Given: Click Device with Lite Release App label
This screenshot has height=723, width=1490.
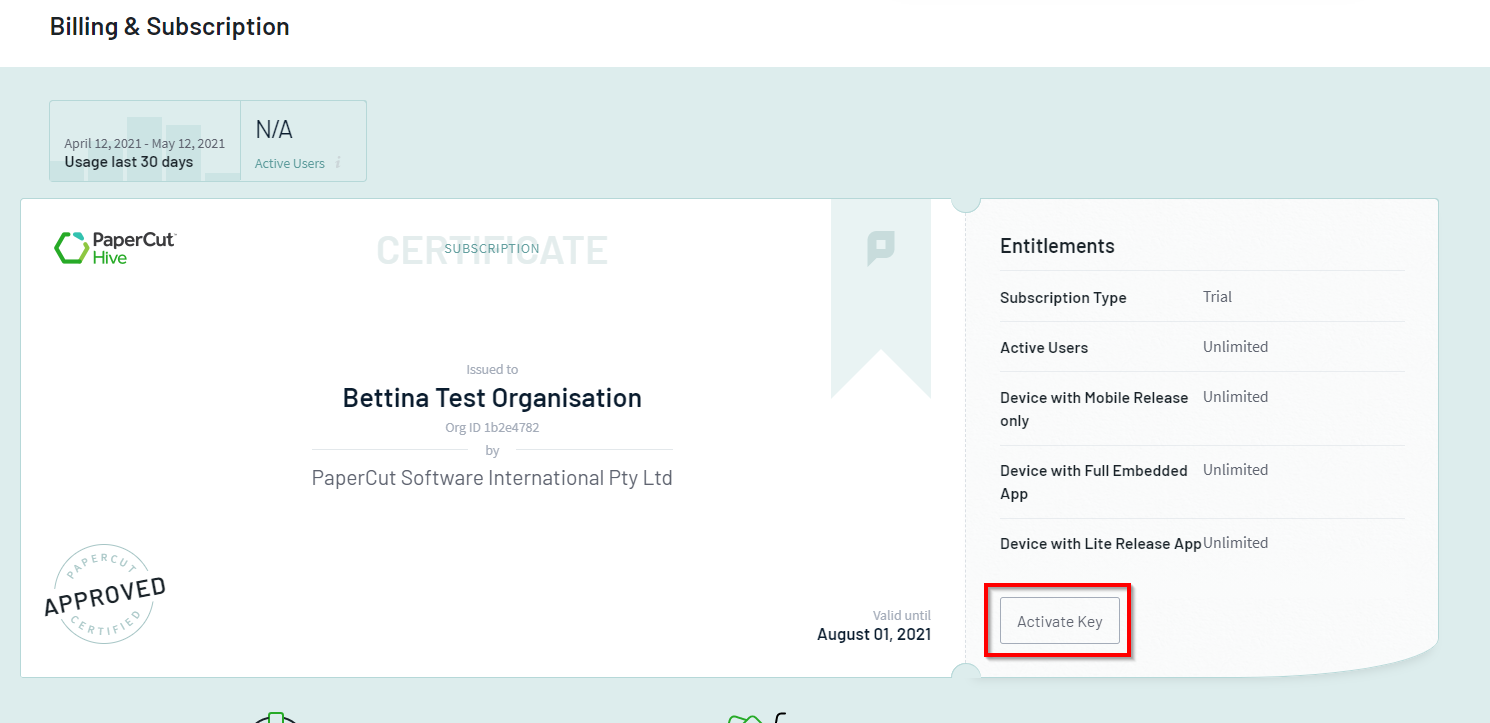Looking at the screenshot, I should tap(1101, 544).
